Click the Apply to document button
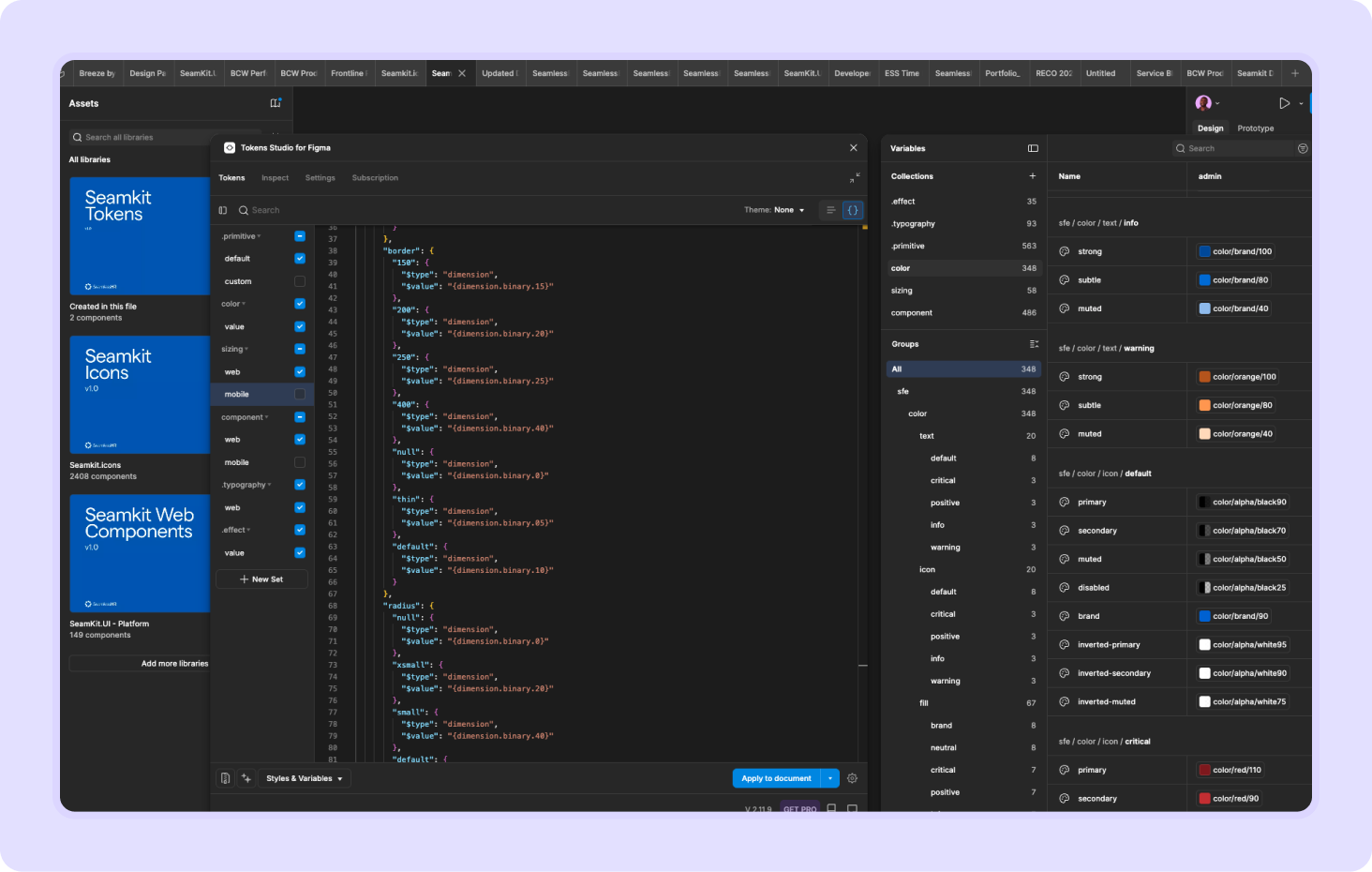Image resolution: width=1372 pixels, height=872 pixels. coord(776,778)
